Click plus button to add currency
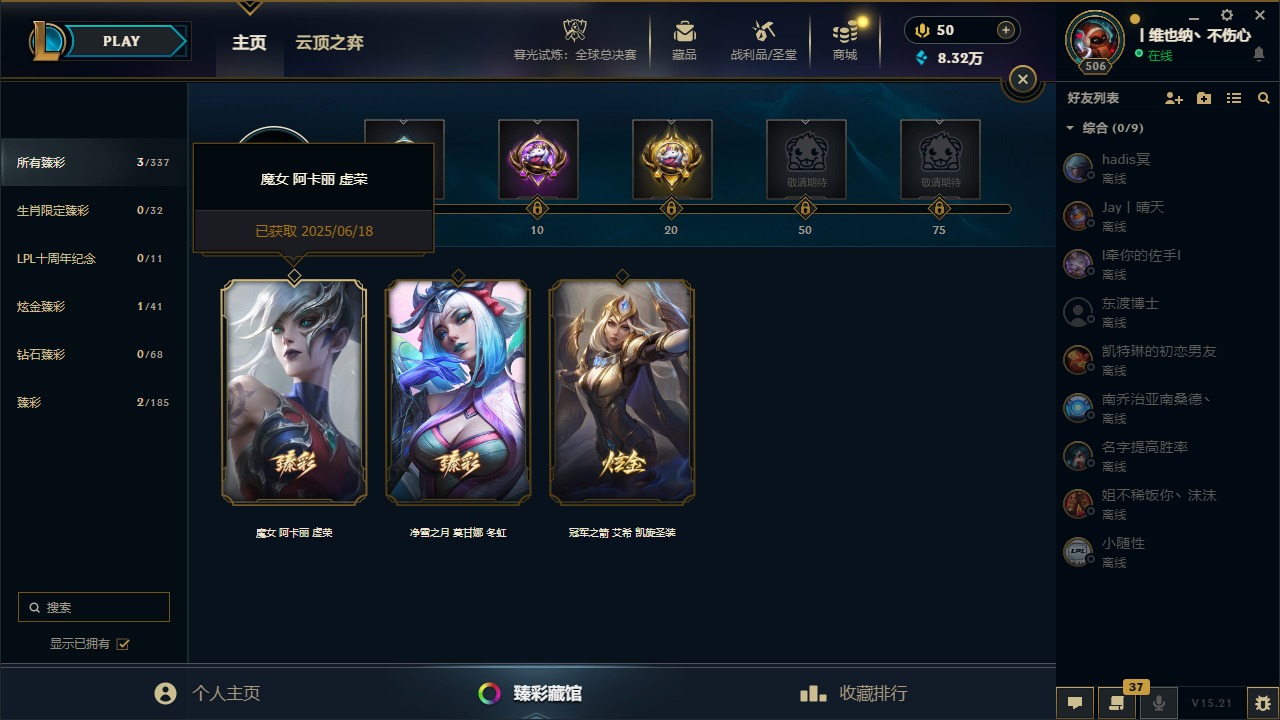The image size is (1280, 720). (1006, 30)
